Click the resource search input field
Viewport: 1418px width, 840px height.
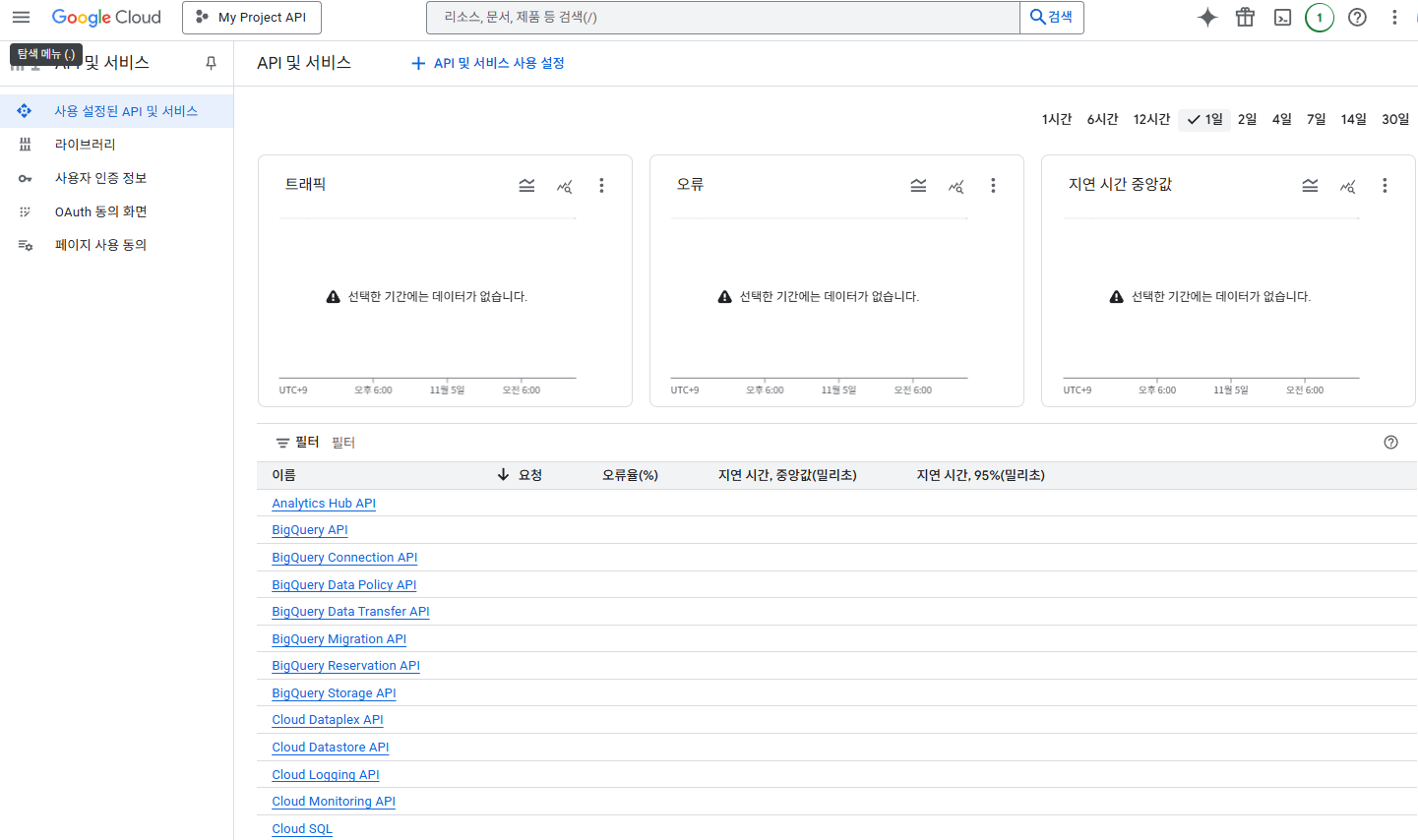pyautogui.click(x=723, y=17)
